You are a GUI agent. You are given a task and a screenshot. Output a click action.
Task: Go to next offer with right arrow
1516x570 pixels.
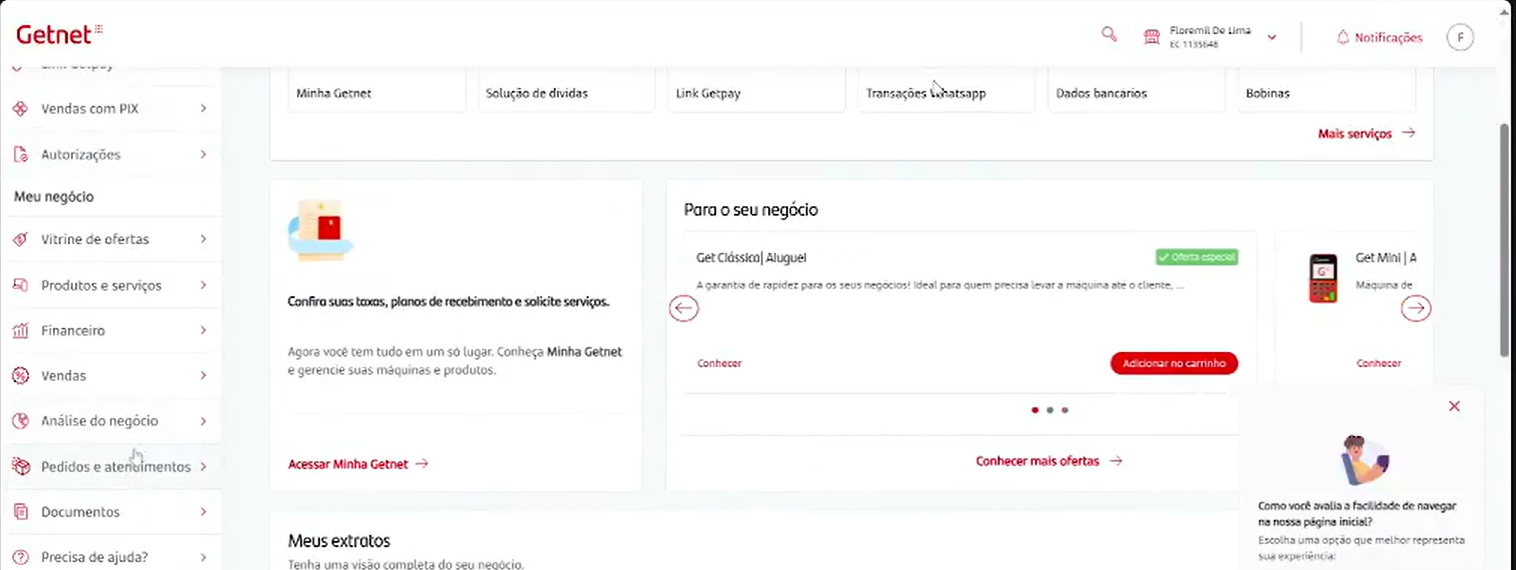pos(1416,309)
